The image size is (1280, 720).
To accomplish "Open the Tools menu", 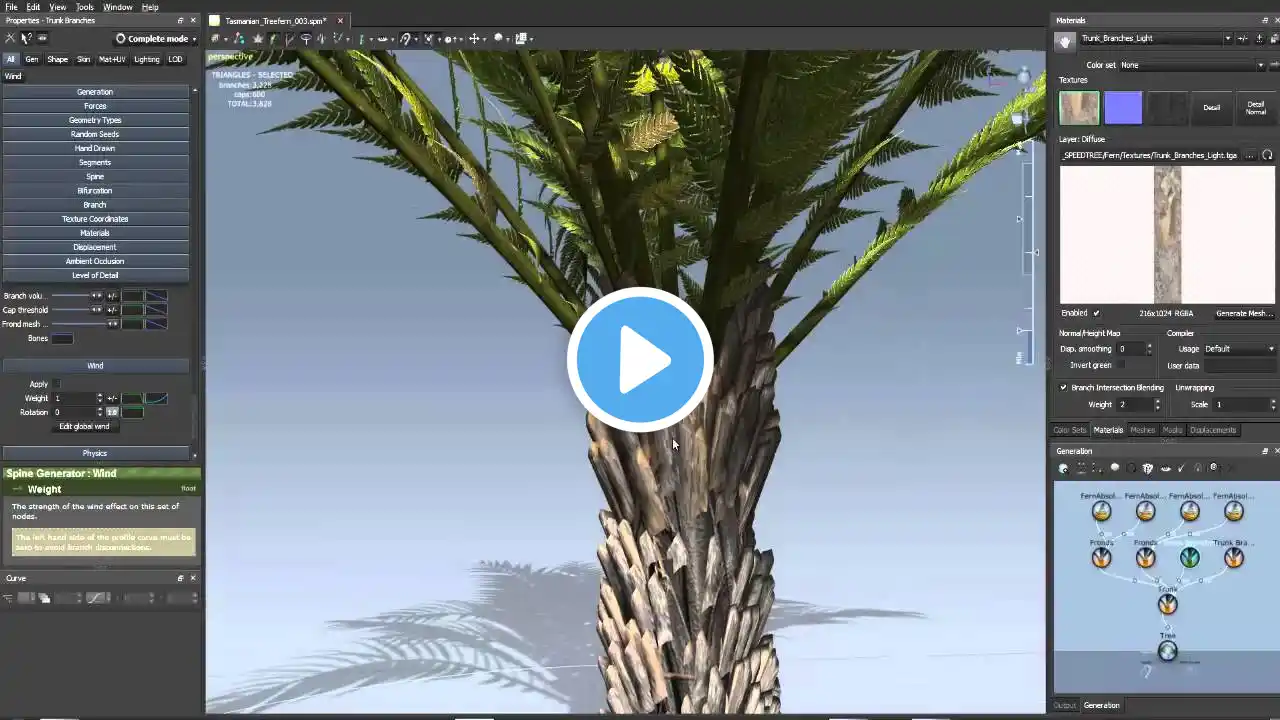I will (x=85, y=7).
